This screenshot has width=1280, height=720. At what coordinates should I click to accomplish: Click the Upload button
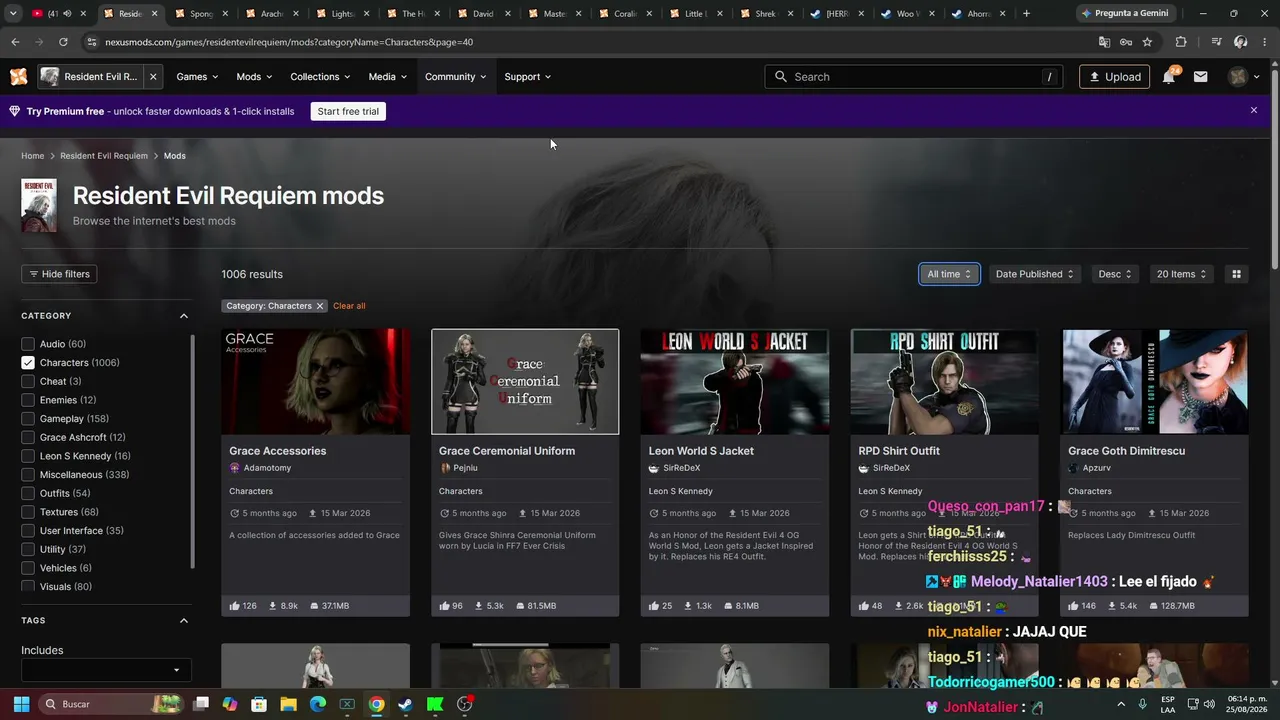[x=1114, y=77]
